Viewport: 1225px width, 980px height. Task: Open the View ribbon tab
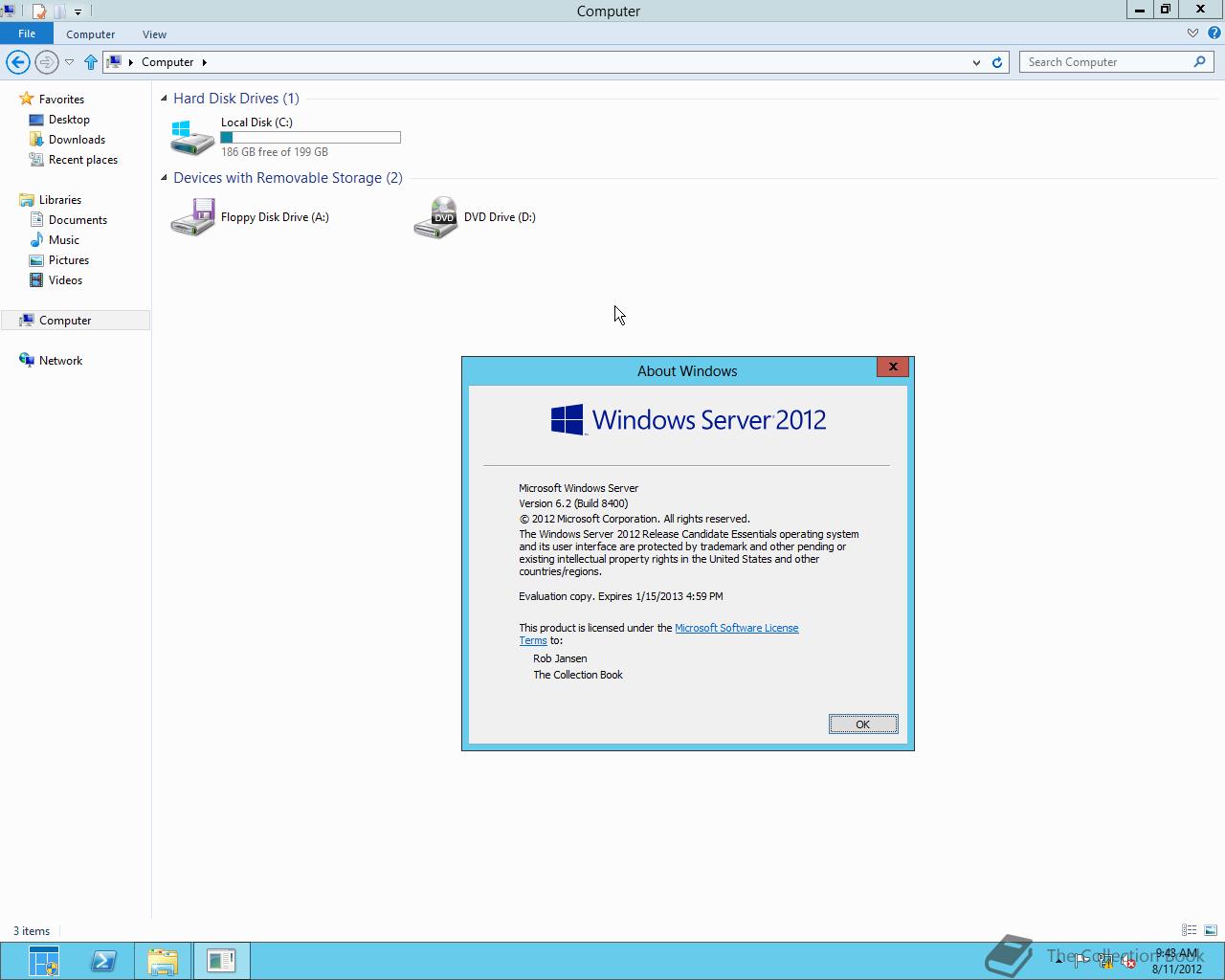[x=154, y=34]
